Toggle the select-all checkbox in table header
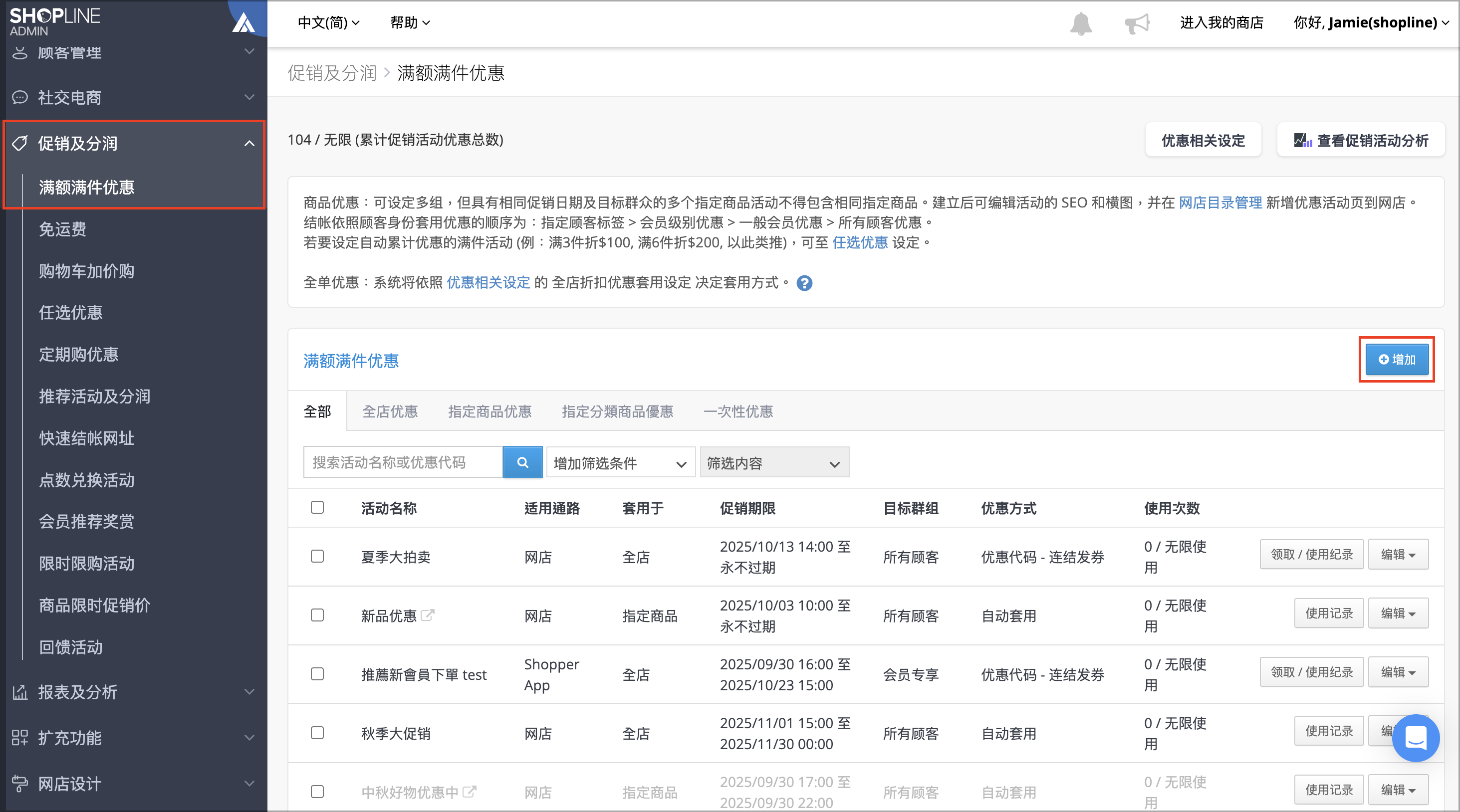The image size is (1460, 812). click(317, 507)
